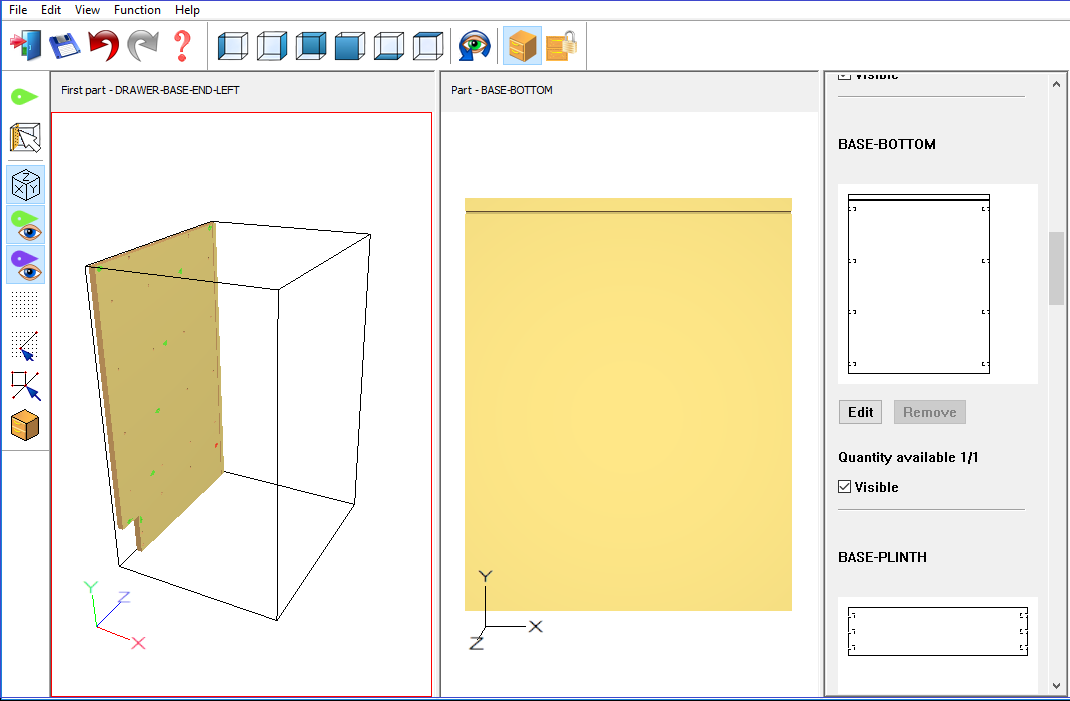Screen dimensions: 1070x701
Task: Click the wooden box icon in sidebar
Action: click(25, 425)
